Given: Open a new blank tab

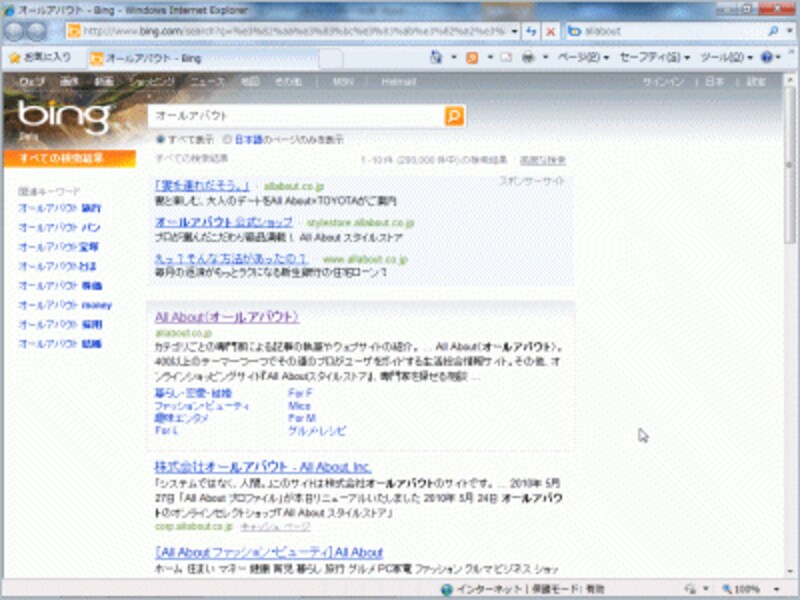Looking at the screenshot, I should coord(331,59).
